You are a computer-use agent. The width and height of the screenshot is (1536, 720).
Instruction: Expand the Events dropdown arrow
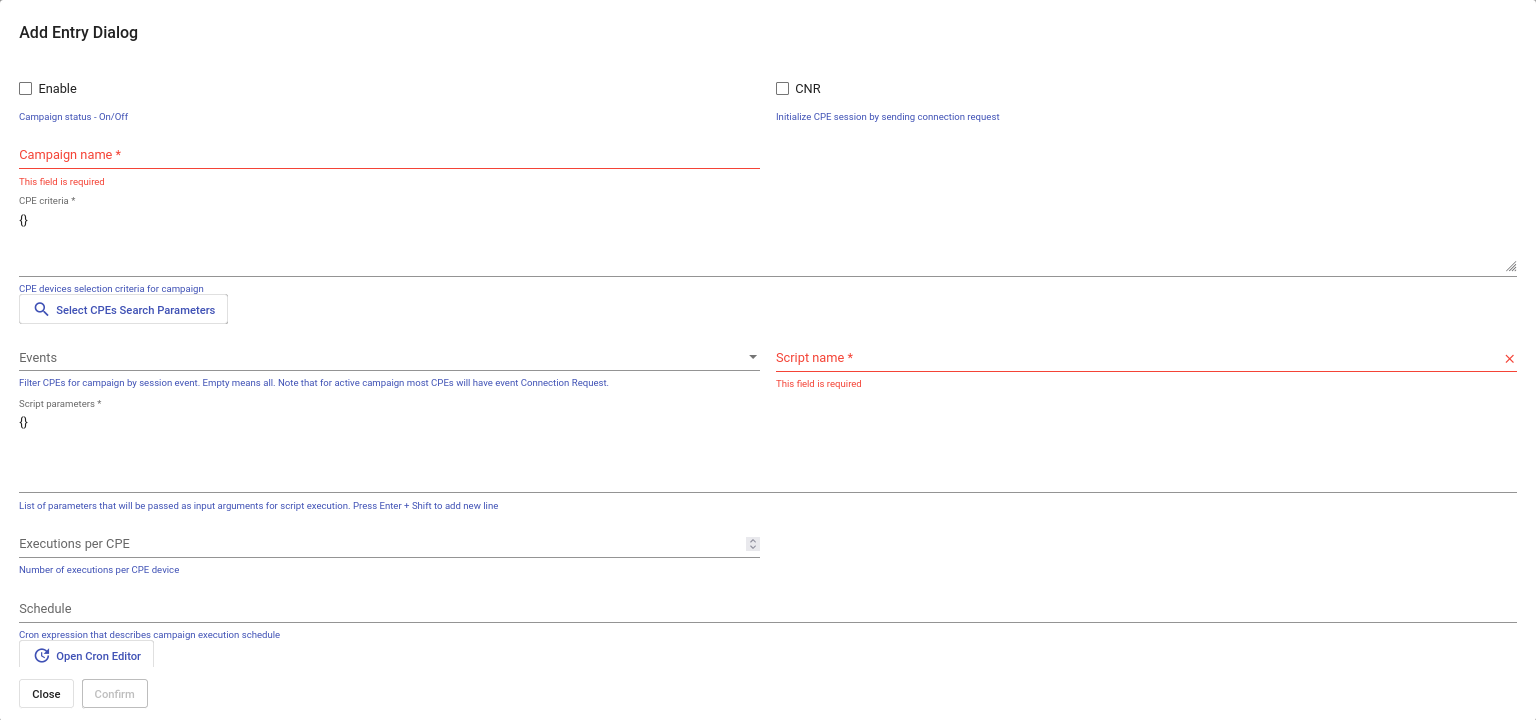pos(752,357)
